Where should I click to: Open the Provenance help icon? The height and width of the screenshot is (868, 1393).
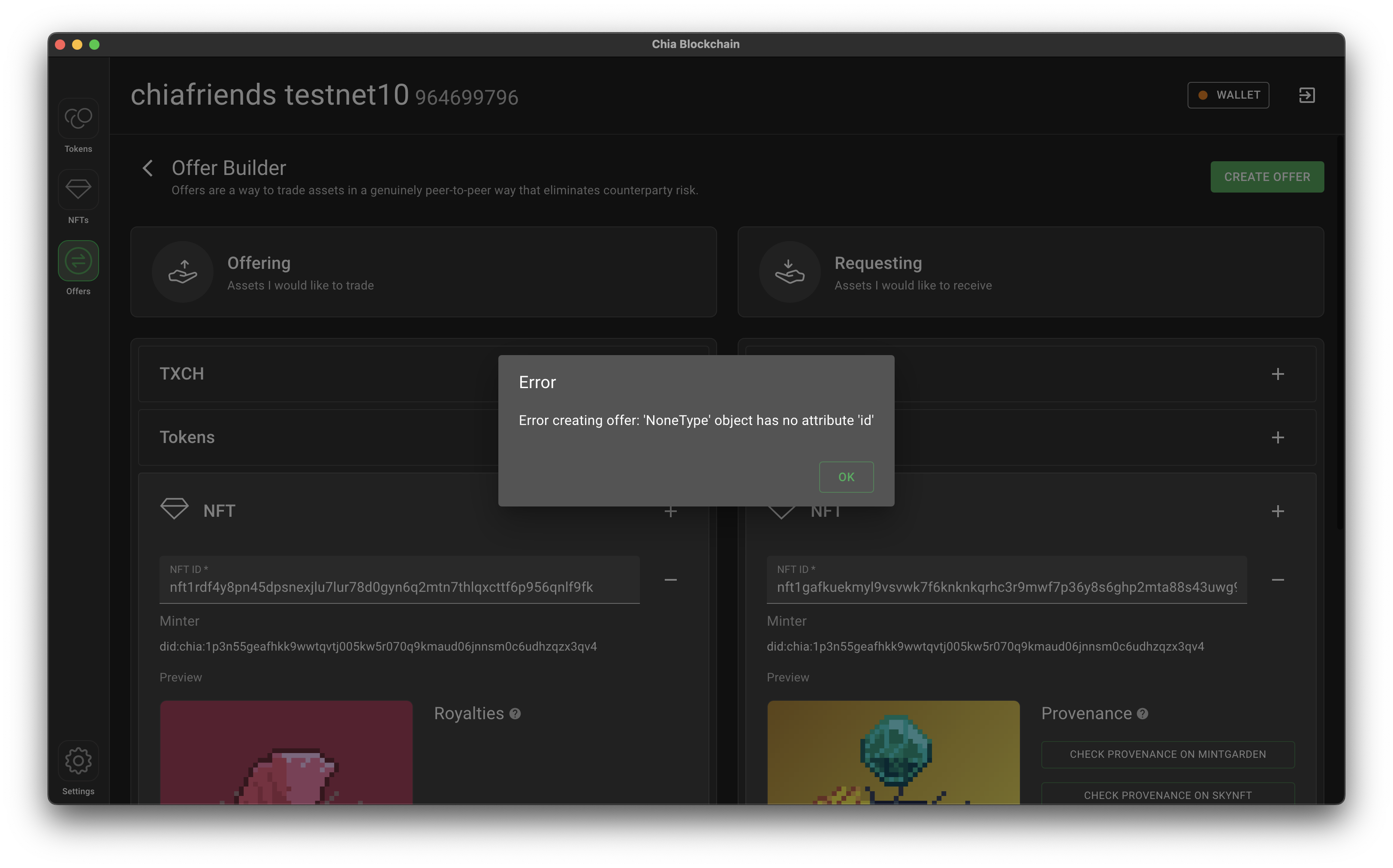(1143, 714)
